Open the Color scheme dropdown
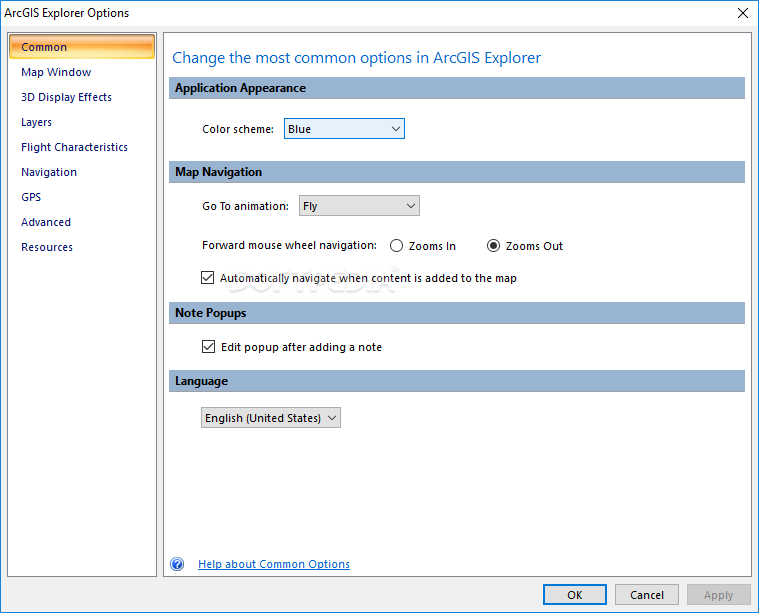The image size is (759, 613). [x=344, y=129]
